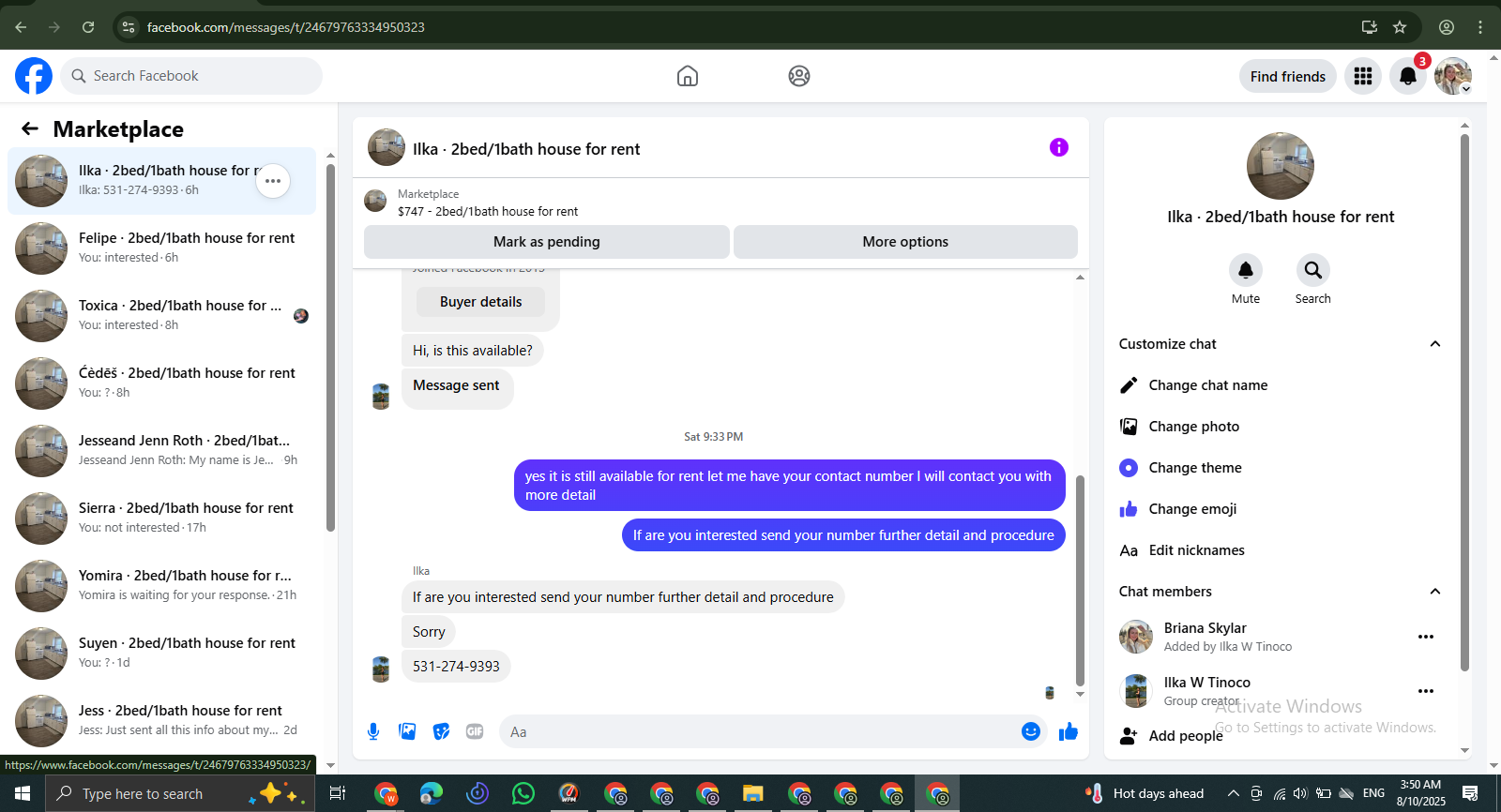Screen dimensions: 1501x812
Task: Click the phone number 531-274-9393 message
Action: [456, 667]
